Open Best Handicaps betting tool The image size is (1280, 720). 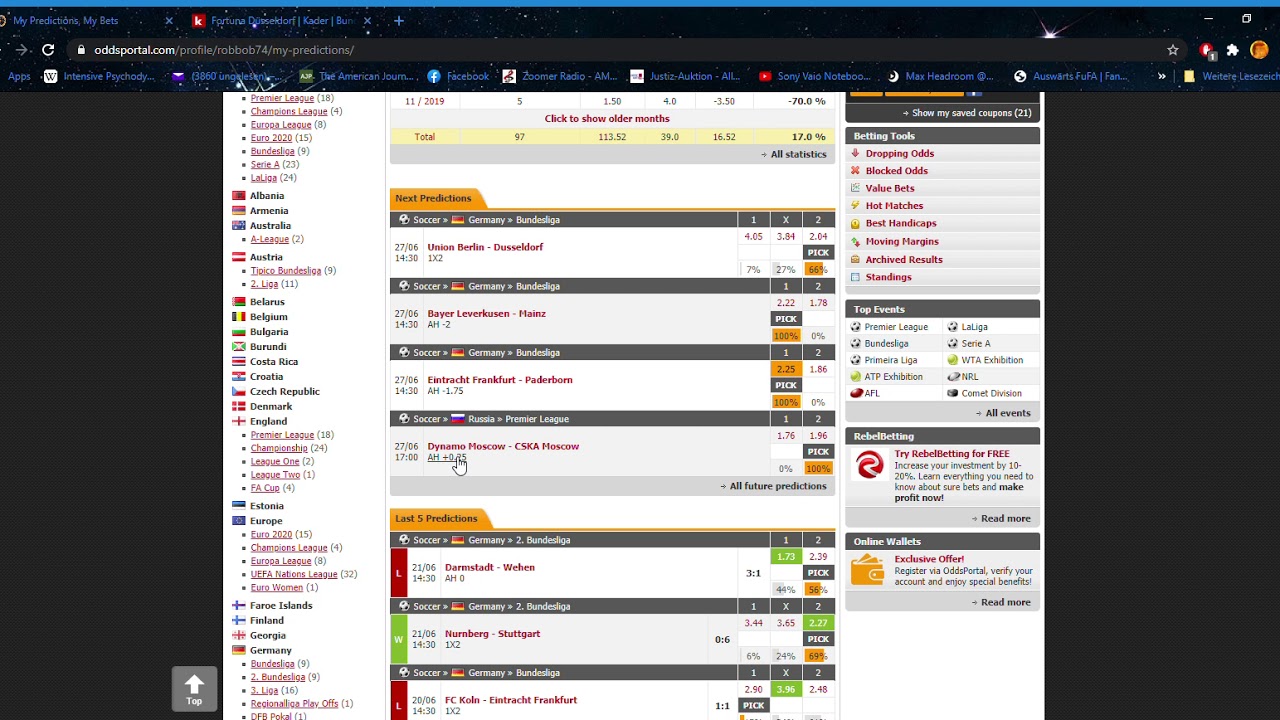[x=901, y=223]
